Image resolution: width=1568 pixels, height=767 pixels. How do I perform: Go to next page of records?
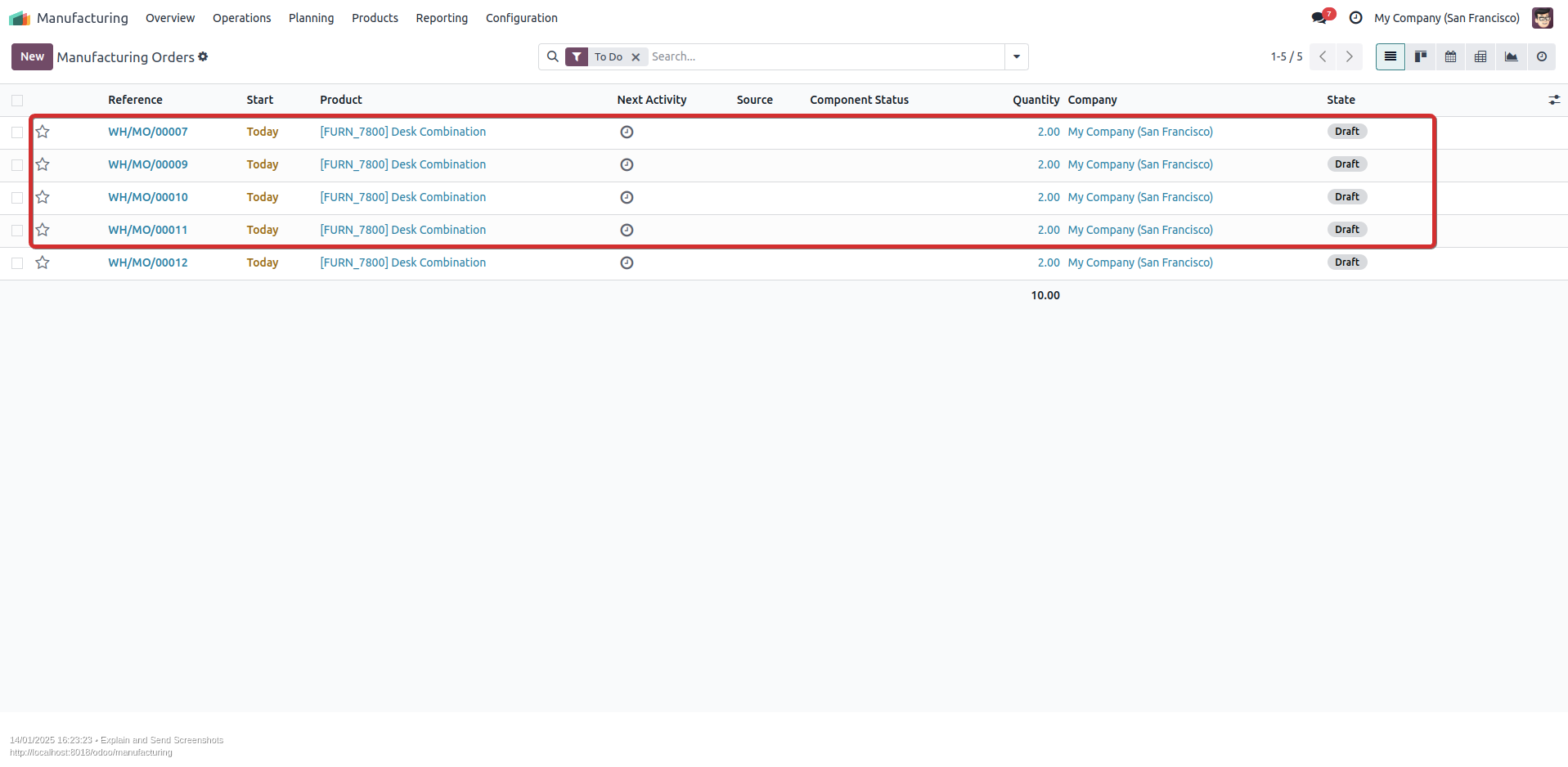1349,56
